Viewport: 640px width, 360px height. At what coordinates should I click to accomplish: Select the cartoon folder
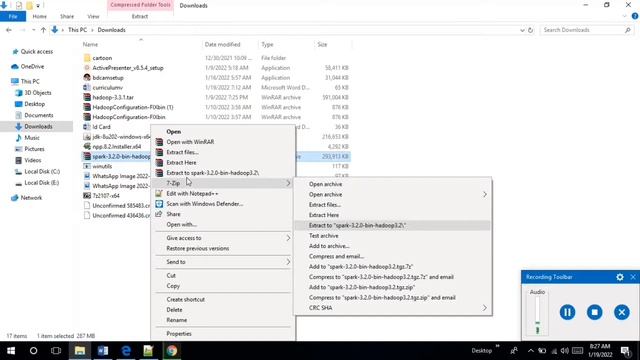(x=102, y=58)
